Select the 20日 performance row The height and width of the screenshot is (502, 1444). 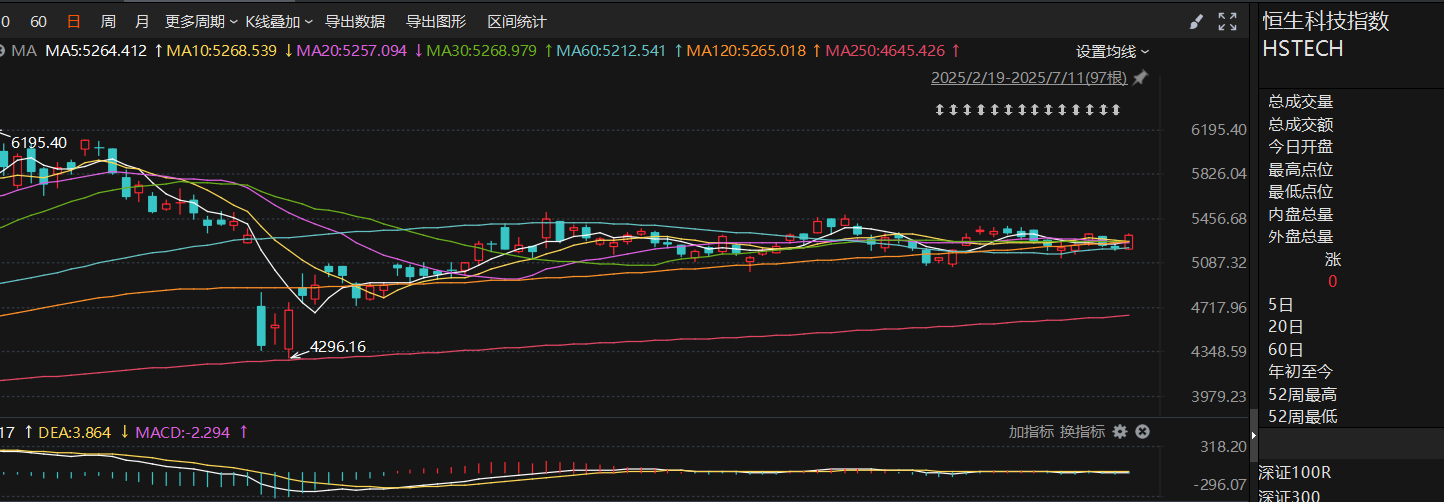click(1285, 326)
